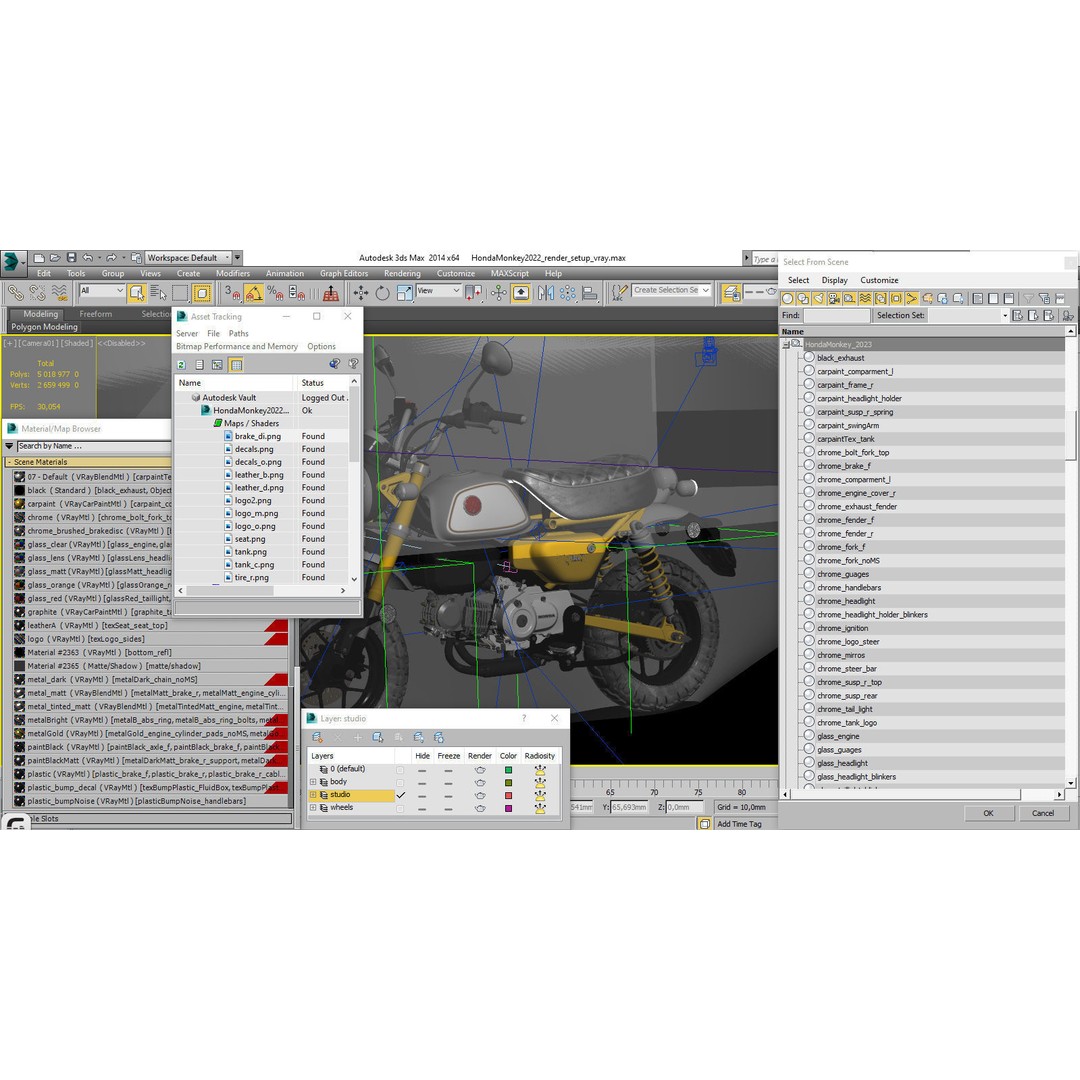
Task: Select the Scale tool in main toolbar
Action: (404, 293)
